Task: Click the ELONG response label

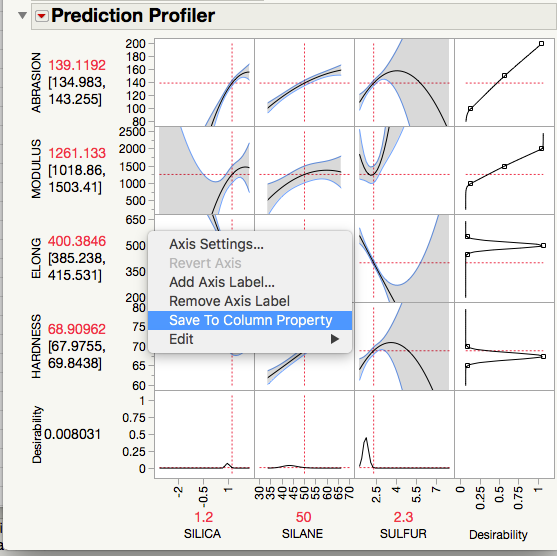Action: 36,258
